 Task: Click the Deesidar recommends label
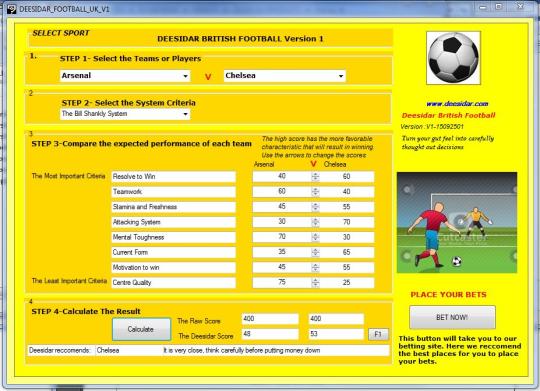60,351
